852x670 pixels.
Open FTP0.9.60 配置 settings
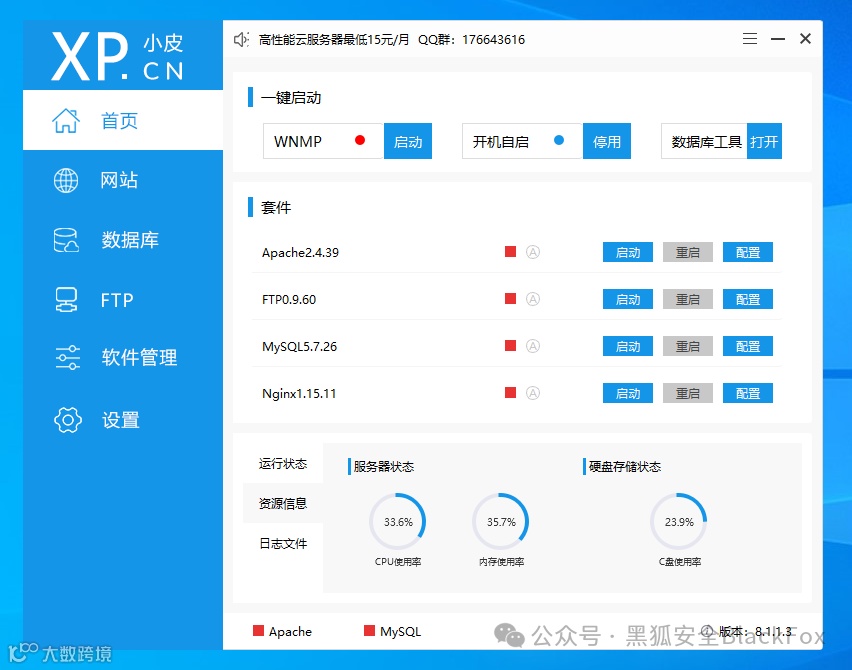pos(748,299)
